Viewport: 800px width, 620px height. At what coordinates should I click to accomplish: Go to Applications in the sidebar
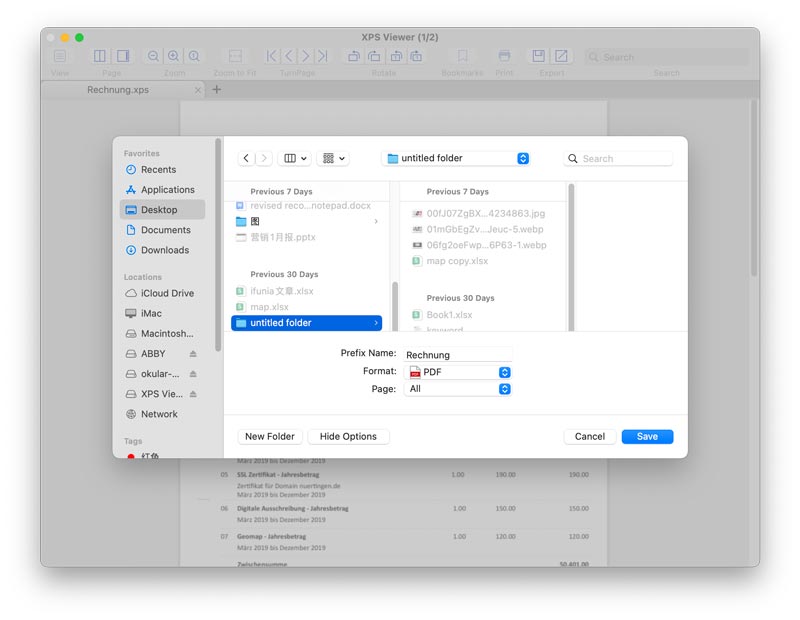click(x=167, y=190)
